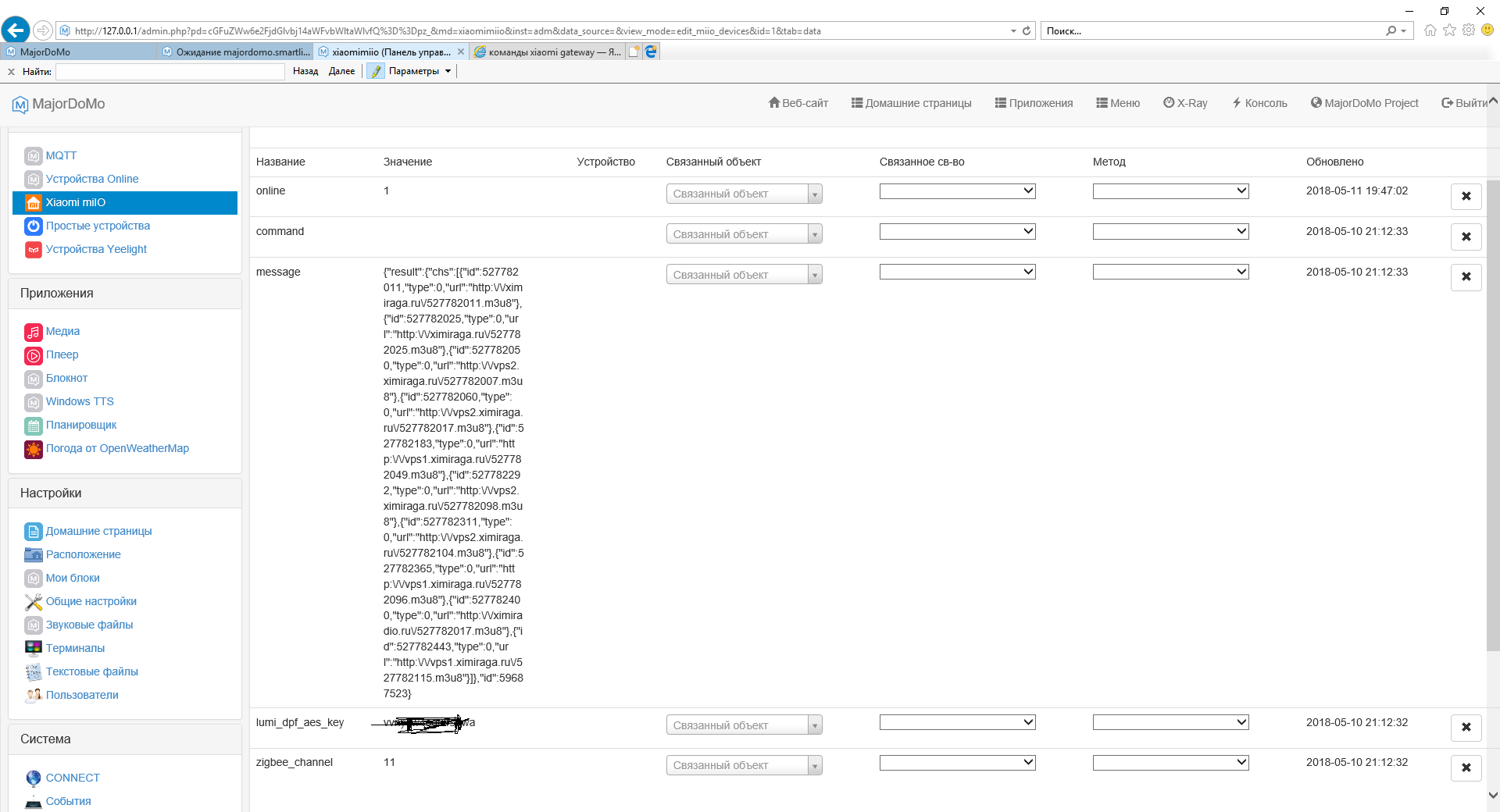The height and width of the screenshot is (812, 1500).
Task: Click Далее in the find bar
Action: pyautogui.click(x=342, y=71)
